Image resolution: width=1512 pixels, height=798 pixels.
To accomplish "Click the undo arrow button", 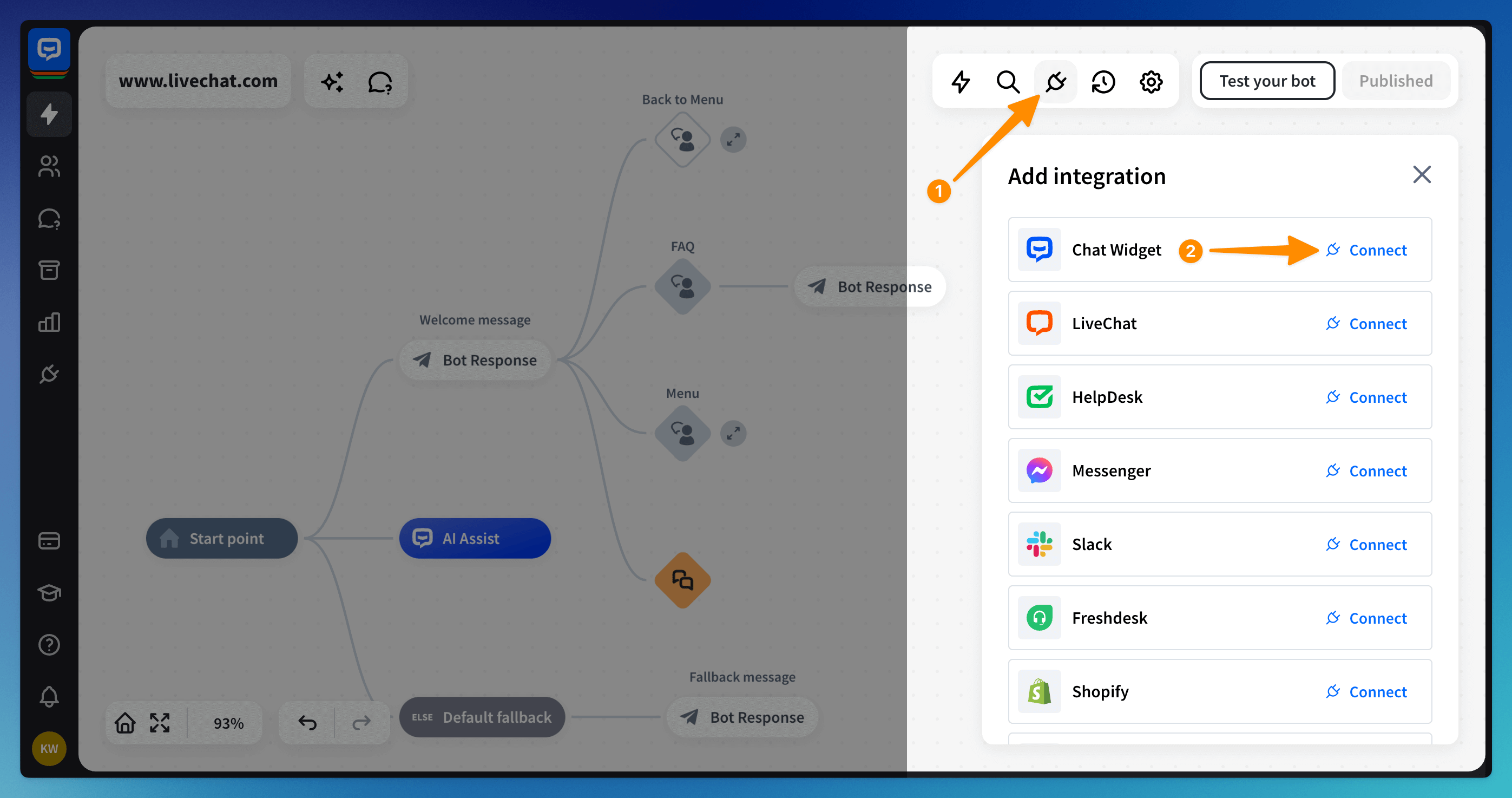I will coord(307,722).
